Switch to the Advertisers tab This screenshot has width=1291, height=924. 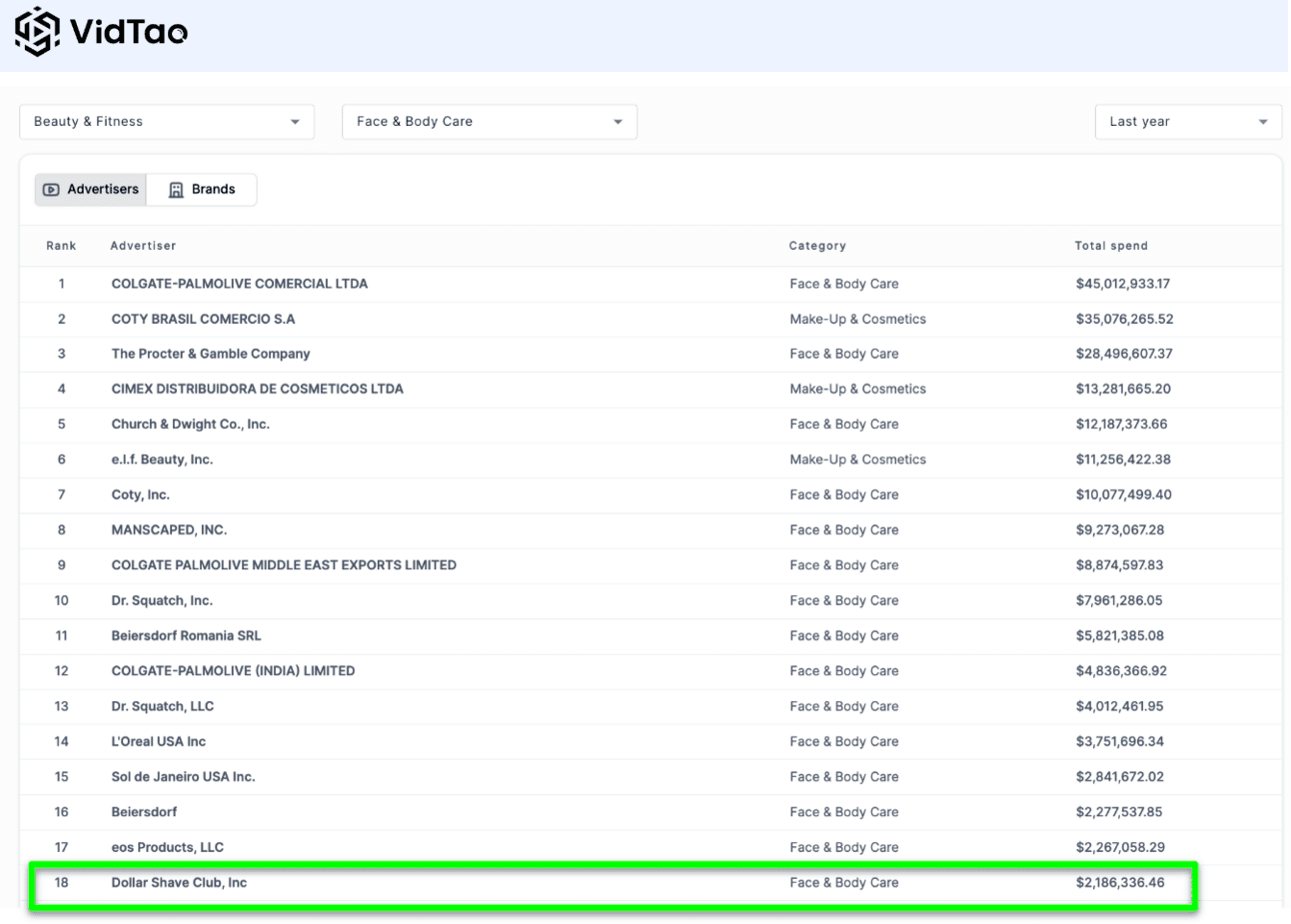point(91,190)
